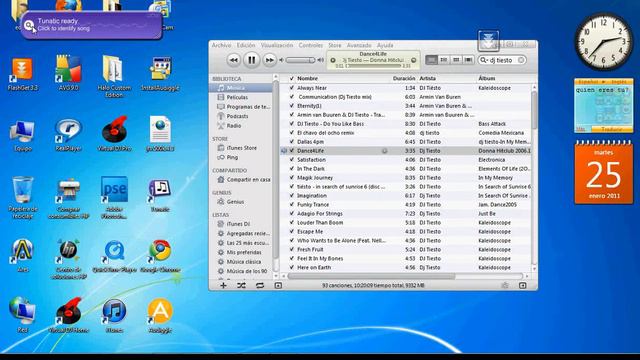Select the Fresh Fruit song row

(x=406, y=249)
